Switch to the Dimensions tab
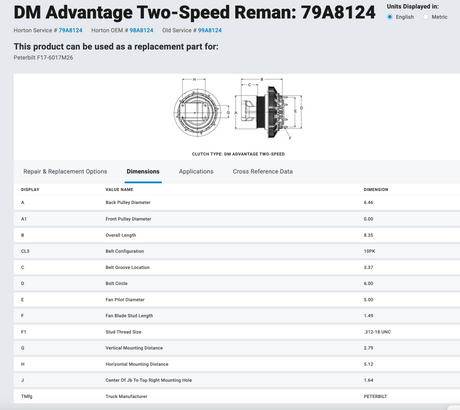460x410 pixels. 143,171
